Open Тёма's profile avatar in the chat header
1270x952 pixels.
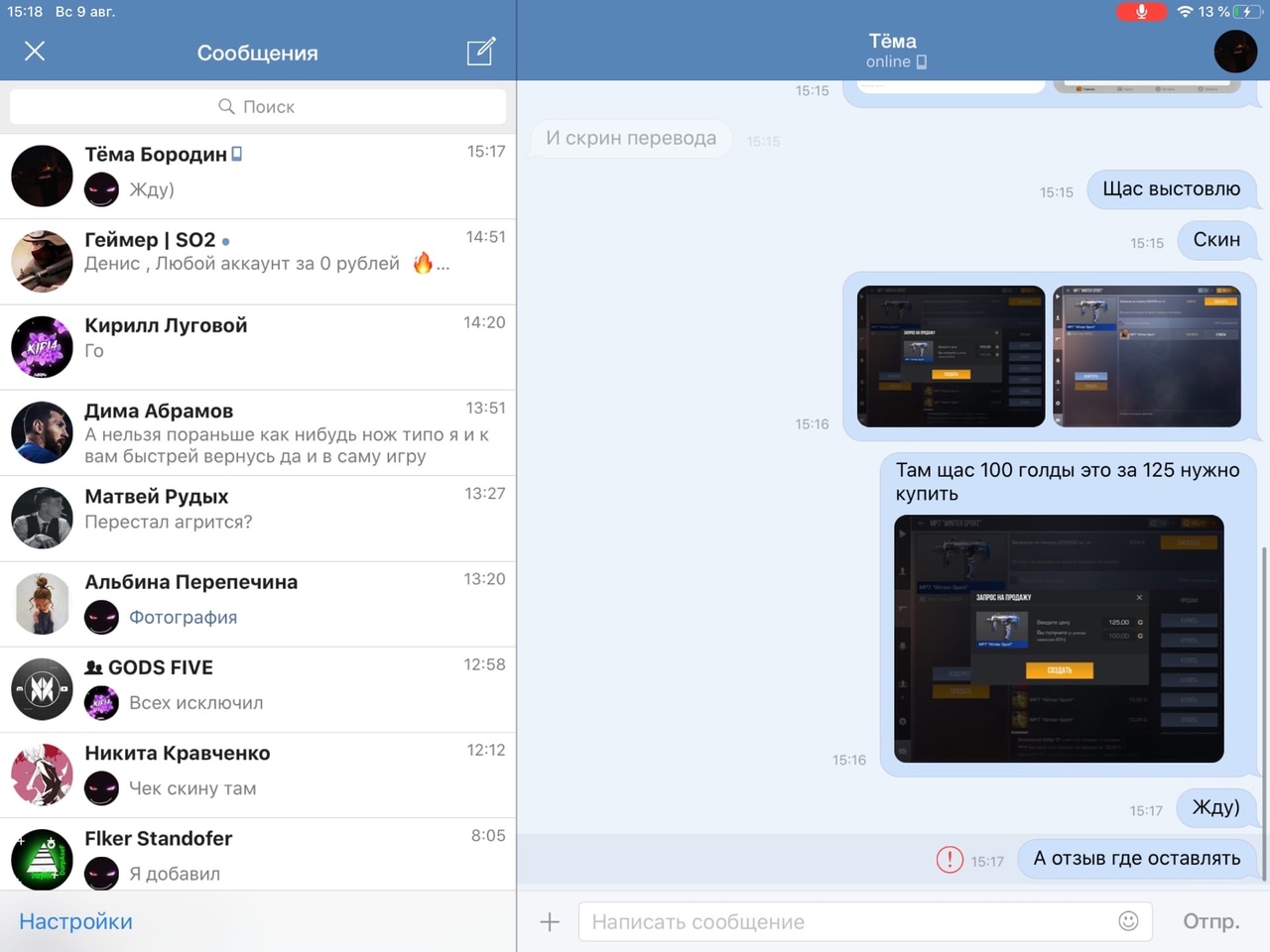(x=1235, y=52)
